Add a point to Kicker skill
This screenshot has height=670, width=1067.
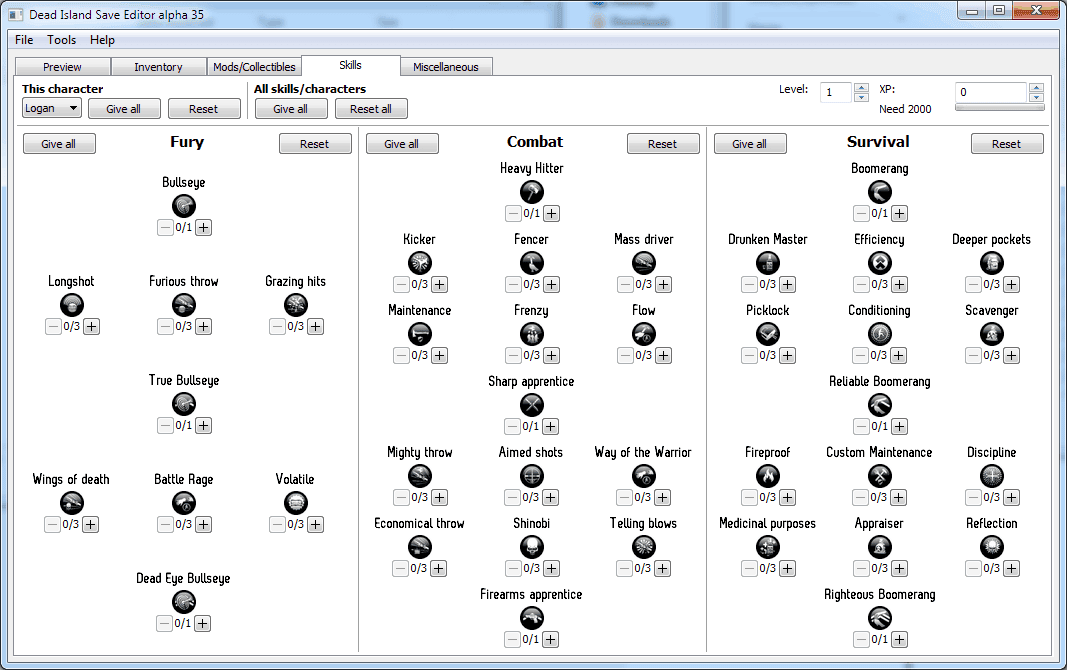(x=439, y=284)
